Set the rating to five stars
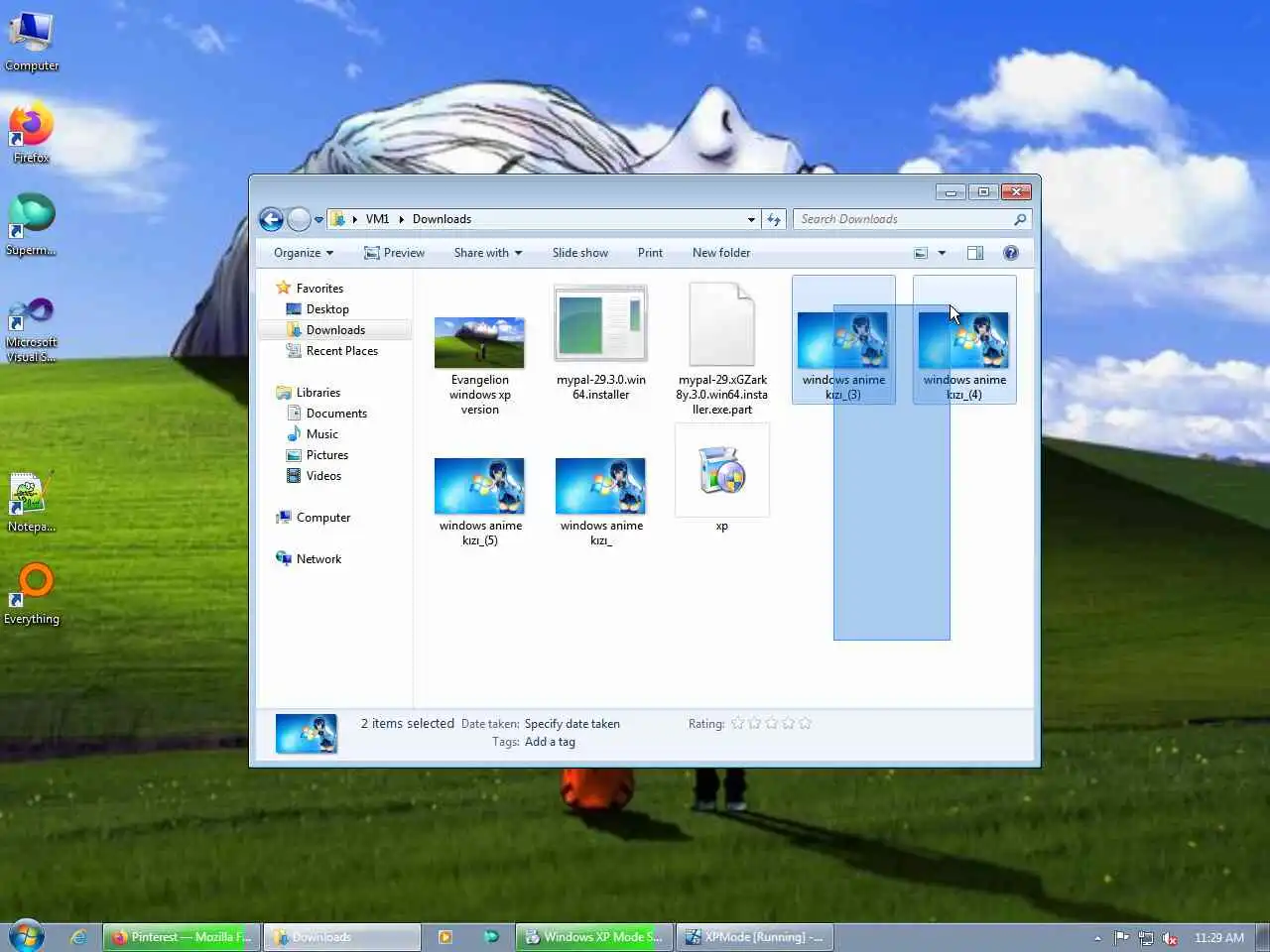This screenshot has height=952, width=1270. click(x=805, y=724)
